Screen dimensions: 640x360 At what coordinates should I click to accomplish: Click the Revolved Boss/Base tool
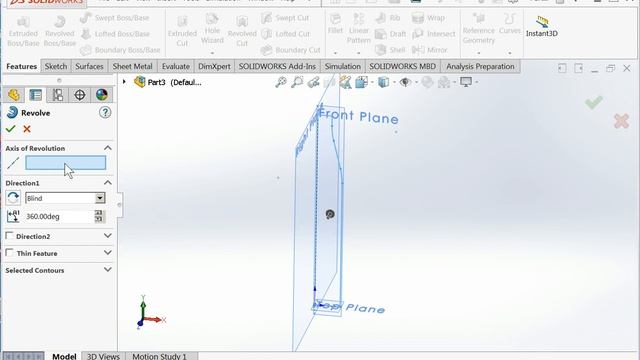point(60,31)
